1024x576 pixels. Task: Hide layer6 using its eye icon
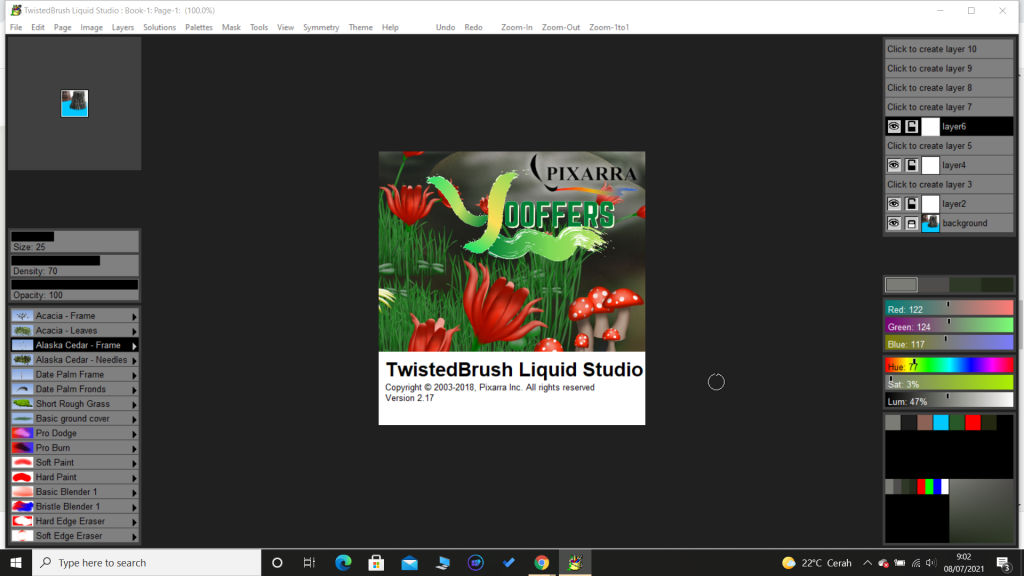[x=894, y=127]
